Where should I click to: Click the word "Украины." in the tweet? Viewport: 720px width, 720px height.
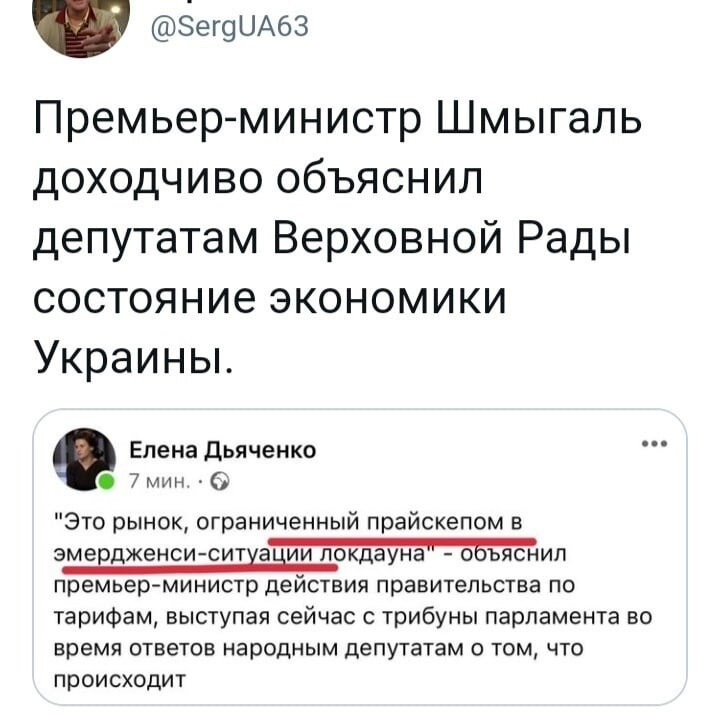[134, 360]
